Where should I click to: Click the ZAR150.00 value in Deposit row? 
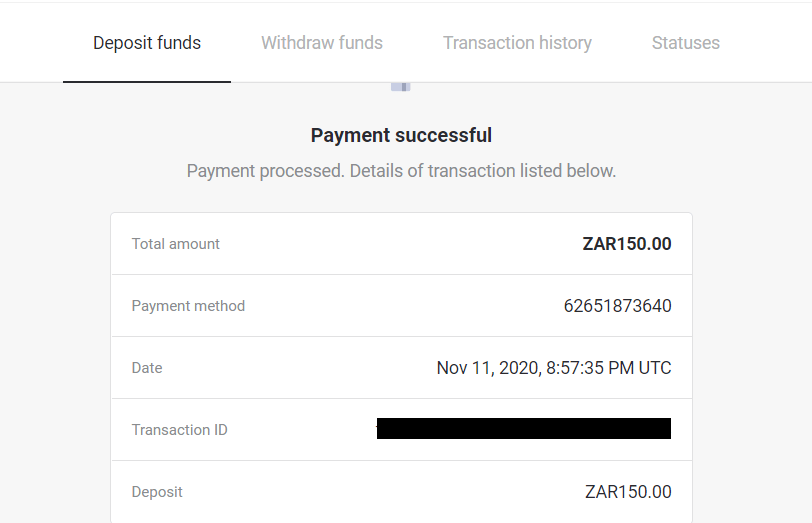pyautogui.click(x=628, y=492)
